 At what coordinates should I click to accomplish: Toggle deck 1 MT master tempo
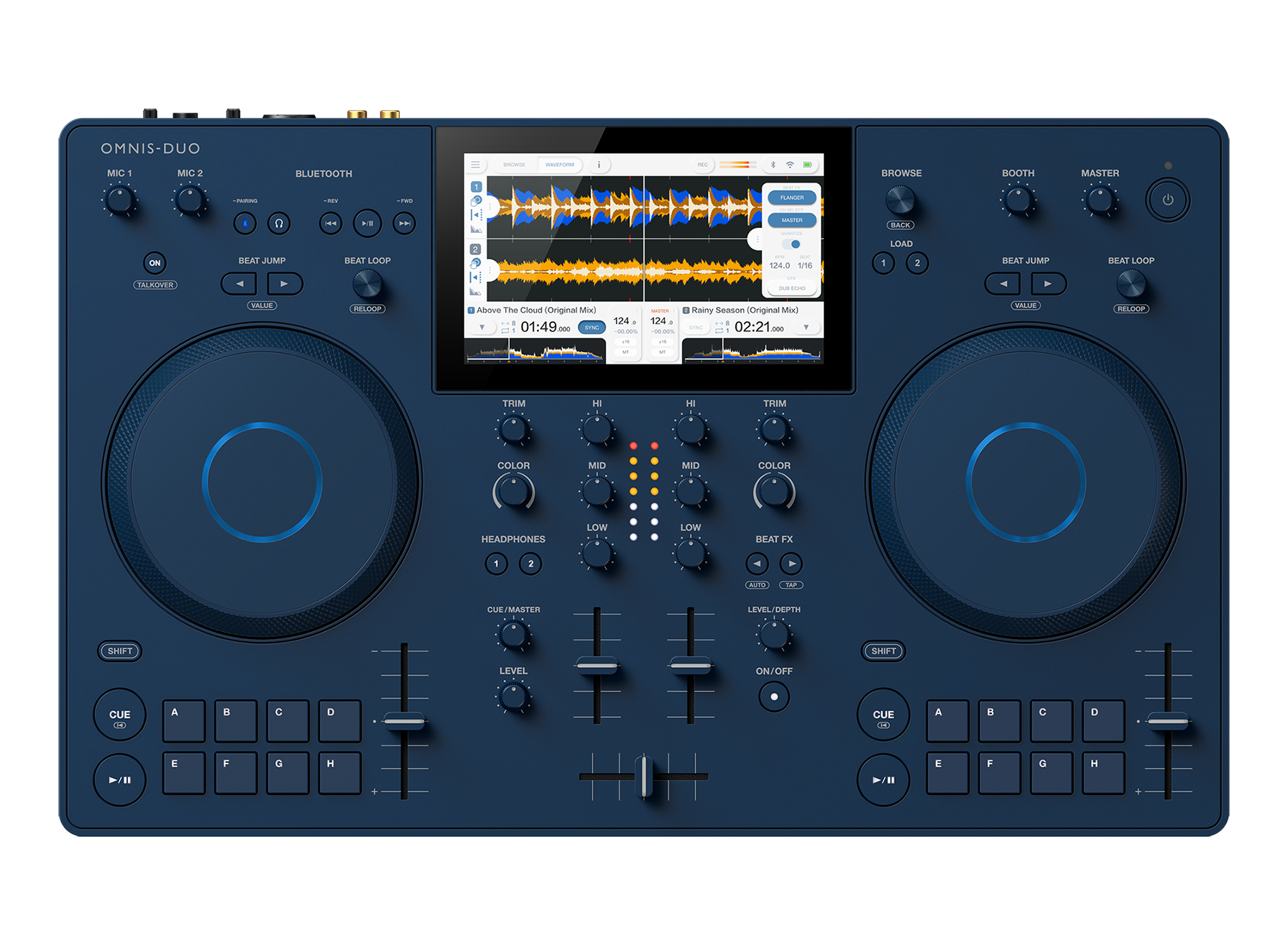click(626, 352)
